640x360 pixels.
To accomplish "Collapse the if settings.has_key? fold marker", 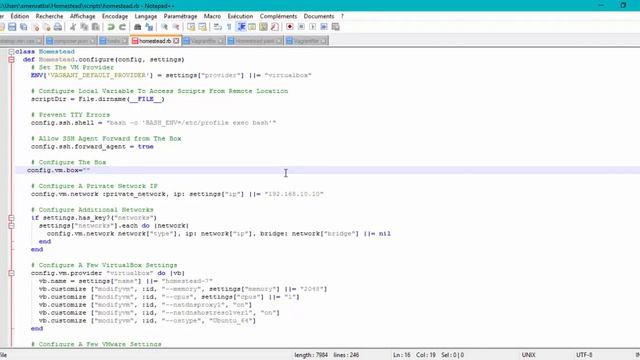I will [11, 218].
